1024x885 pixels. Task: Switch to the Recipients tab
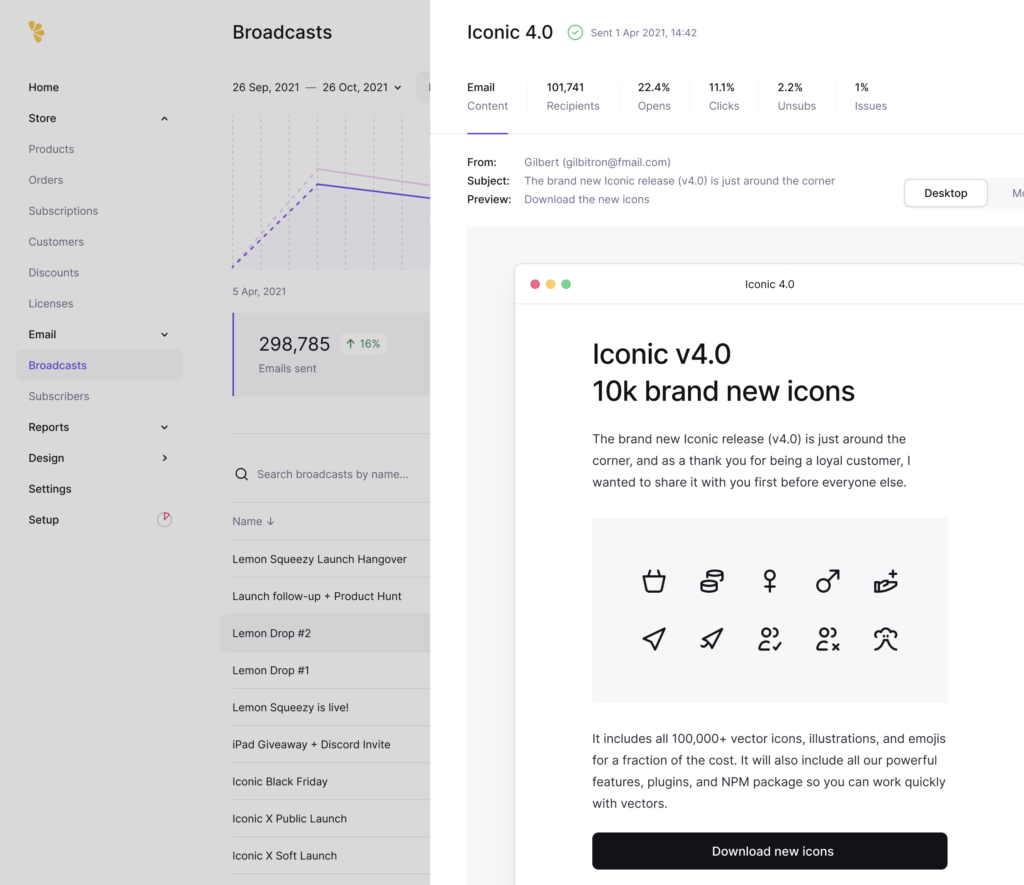coord(573,97)
